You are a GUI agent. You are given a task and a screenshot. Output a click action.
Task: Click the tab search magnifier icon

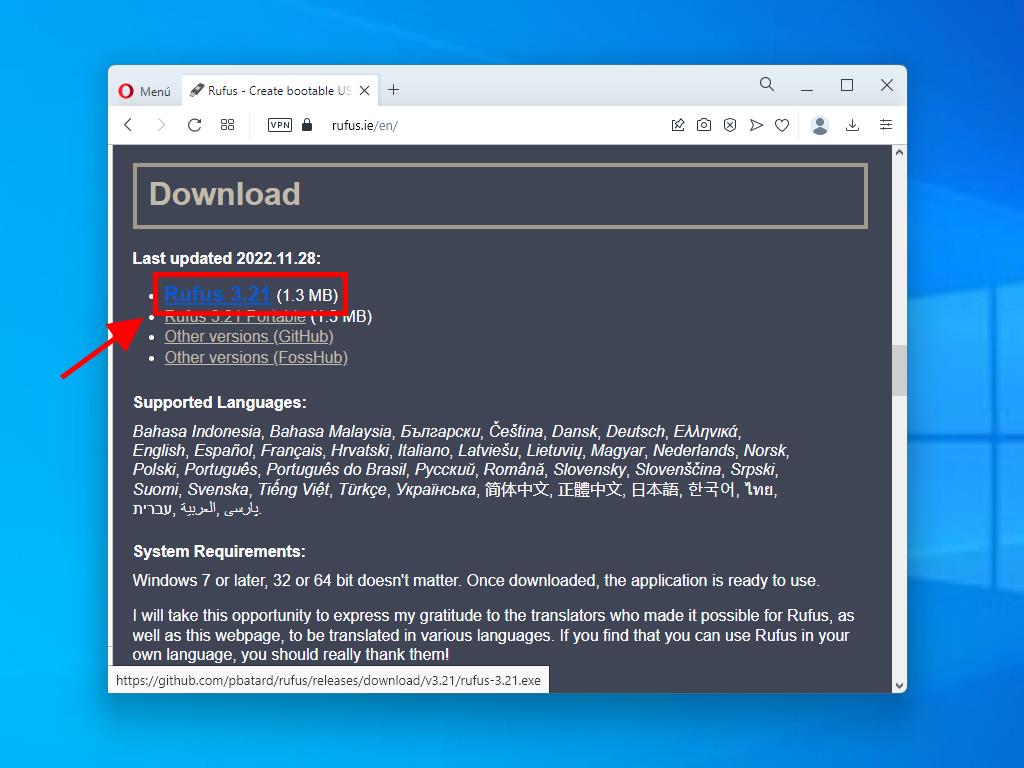pos(767,85)
